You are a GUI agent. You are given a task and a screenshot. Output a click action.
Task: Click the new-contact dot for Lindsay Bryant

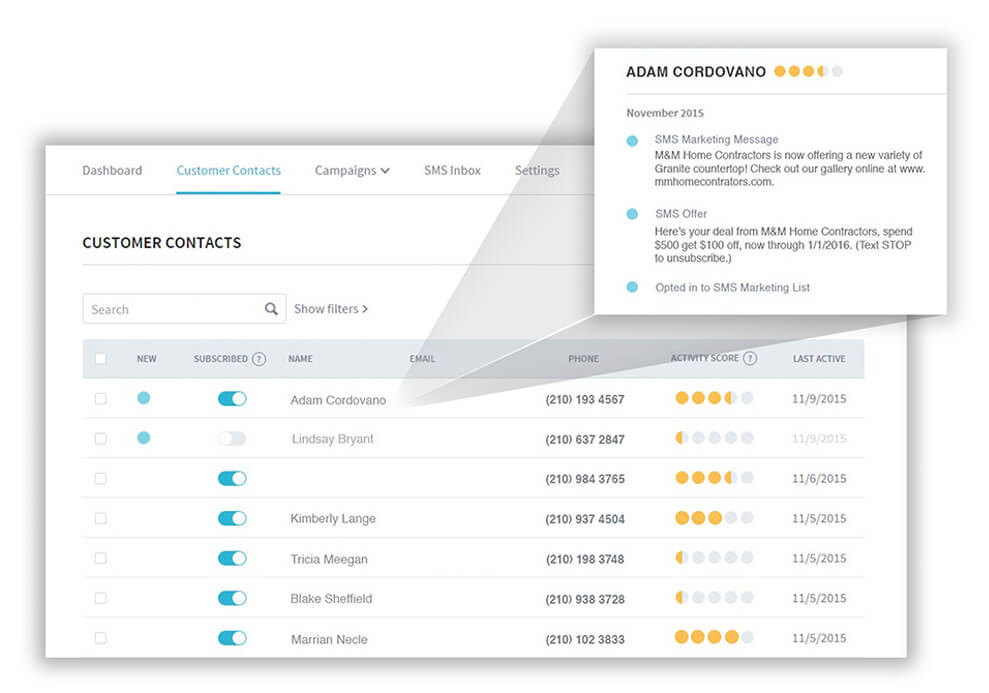click(144, 438)
